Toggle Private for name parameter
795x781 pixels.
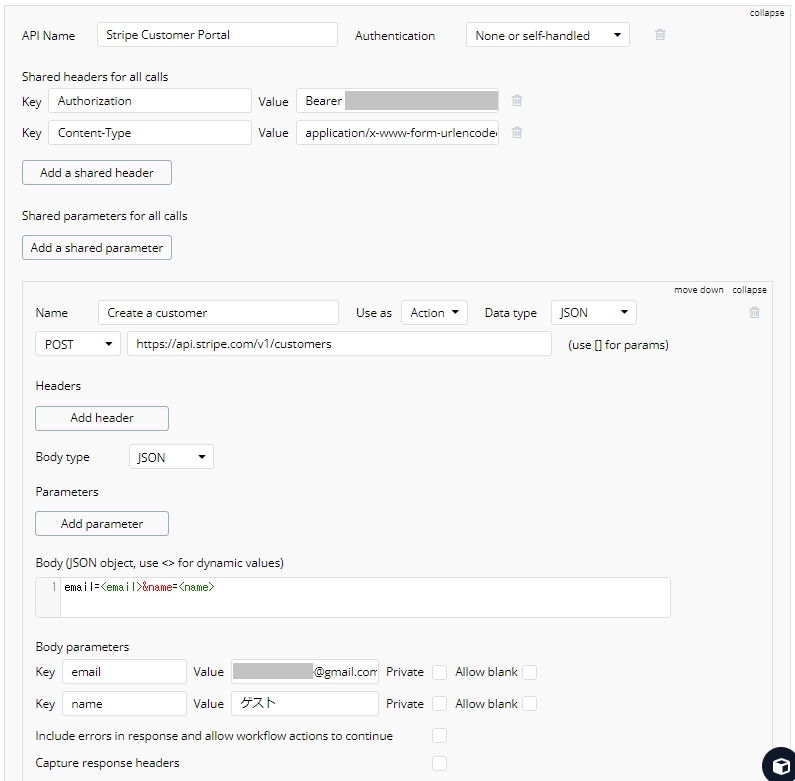[440, 704]
